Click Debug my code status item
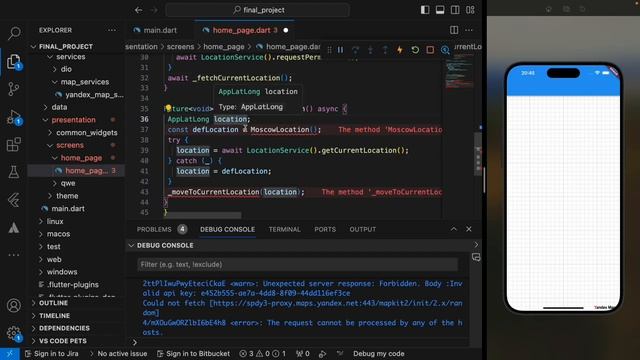 [x=378, y=353]
